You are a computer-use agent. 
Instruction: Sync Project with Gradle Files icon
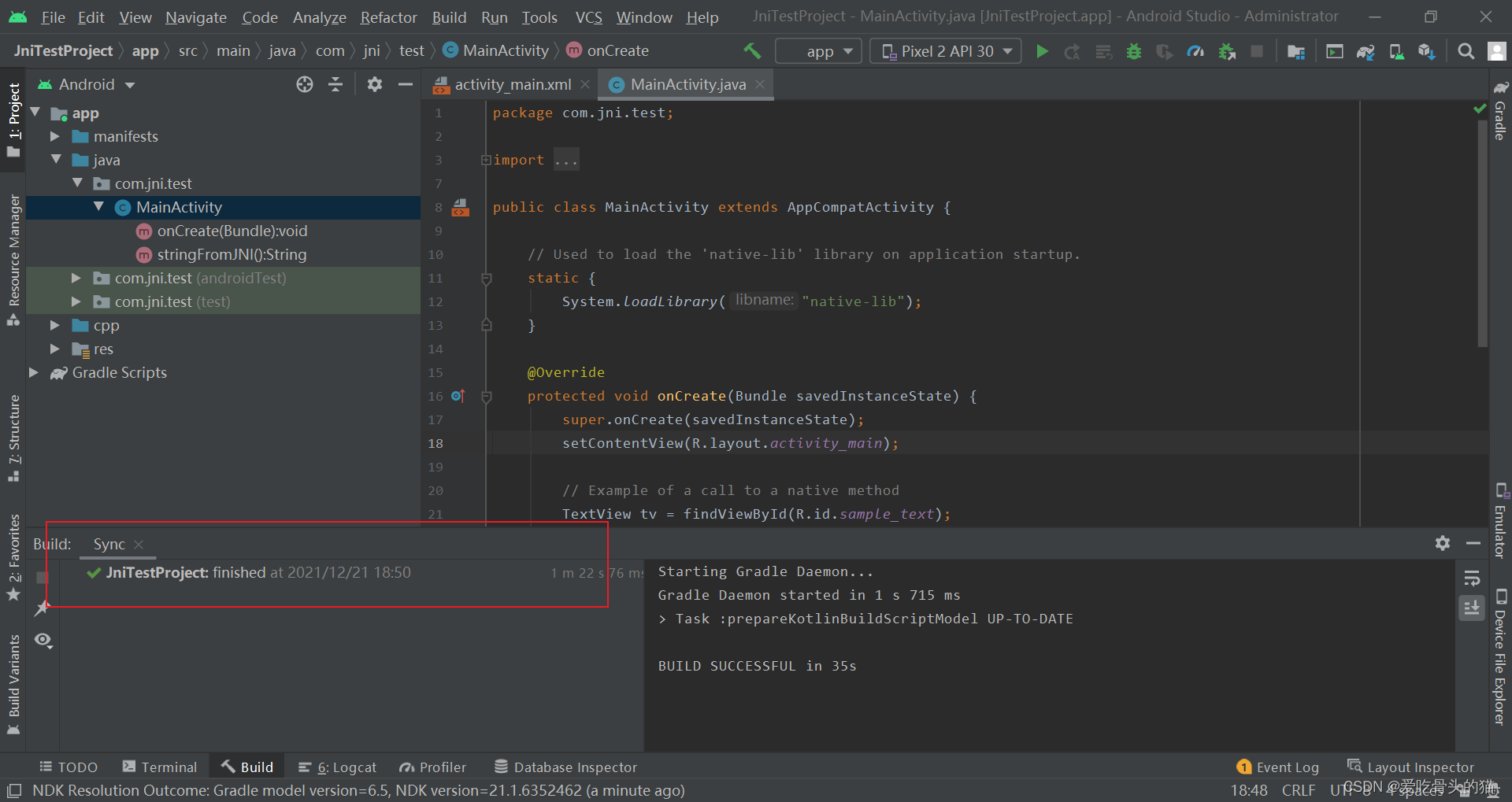[x=1366, y=51]
